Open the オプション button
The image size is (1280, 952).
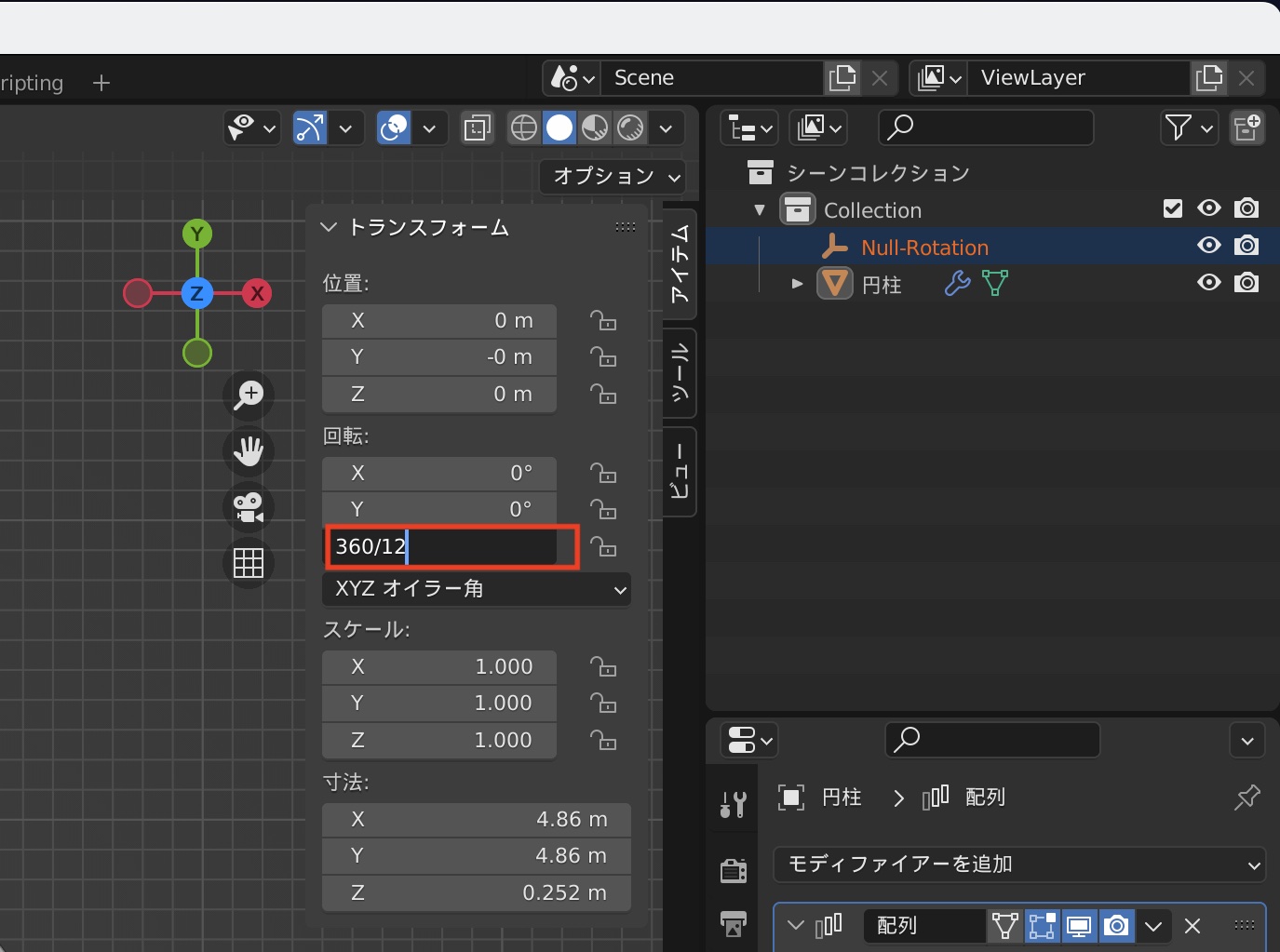tap(613, 176)
